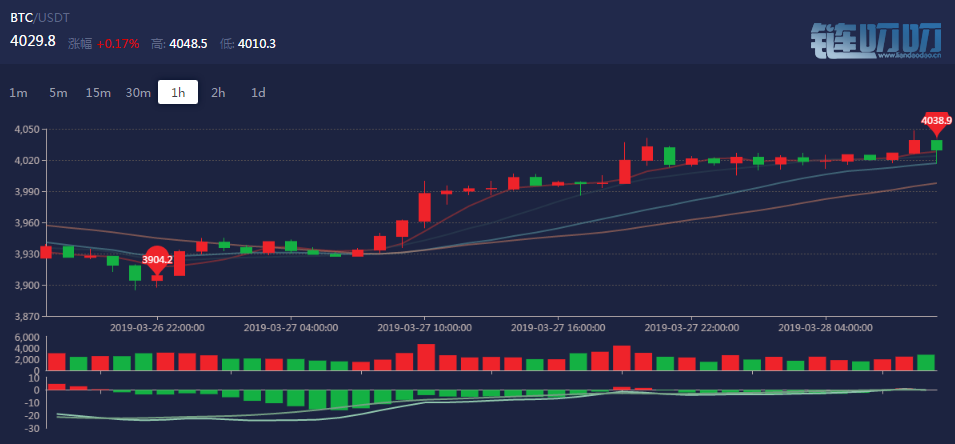This screenshot has width=955, height=444.
Task: Click the +0.17% change value
Action: click(x=118, y=44)
